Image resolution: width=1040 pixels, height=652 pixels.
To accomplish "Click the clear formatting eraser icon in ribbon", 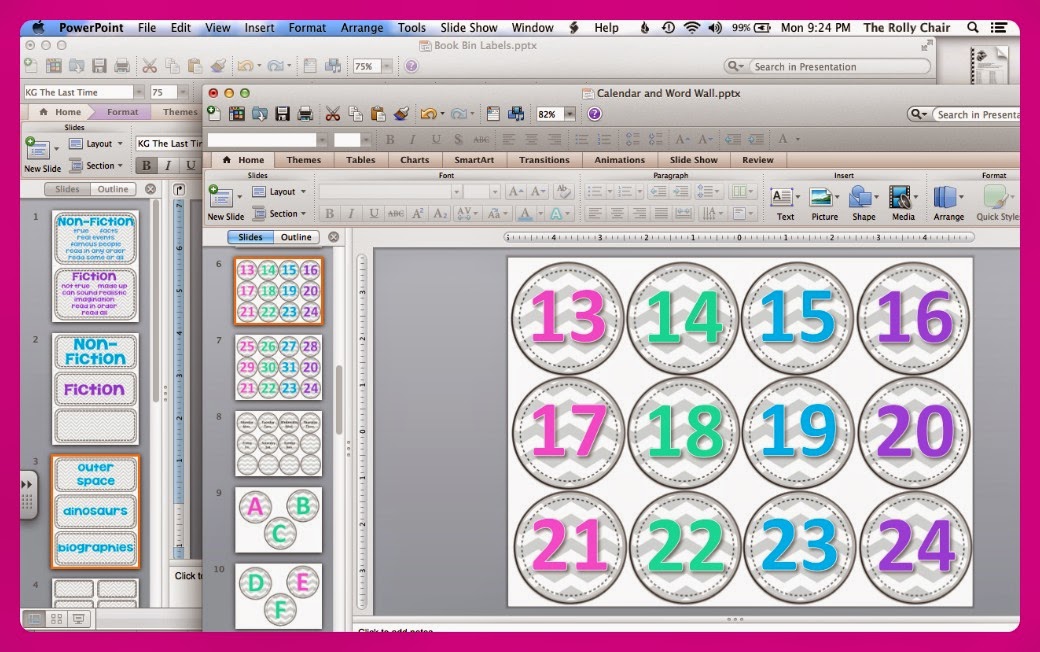I will point(563,192).
